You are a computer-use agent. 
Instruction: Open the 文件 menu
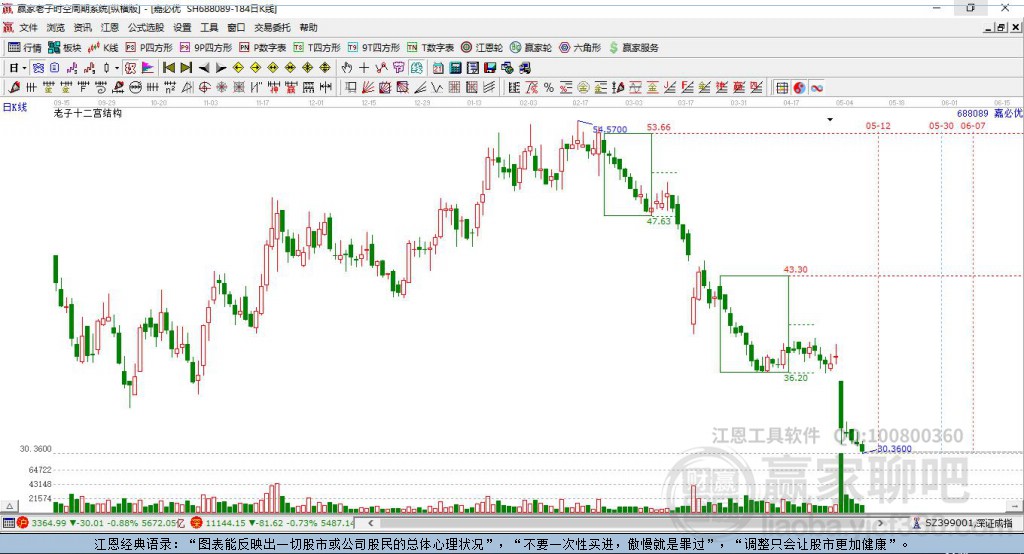coord(29,27)
